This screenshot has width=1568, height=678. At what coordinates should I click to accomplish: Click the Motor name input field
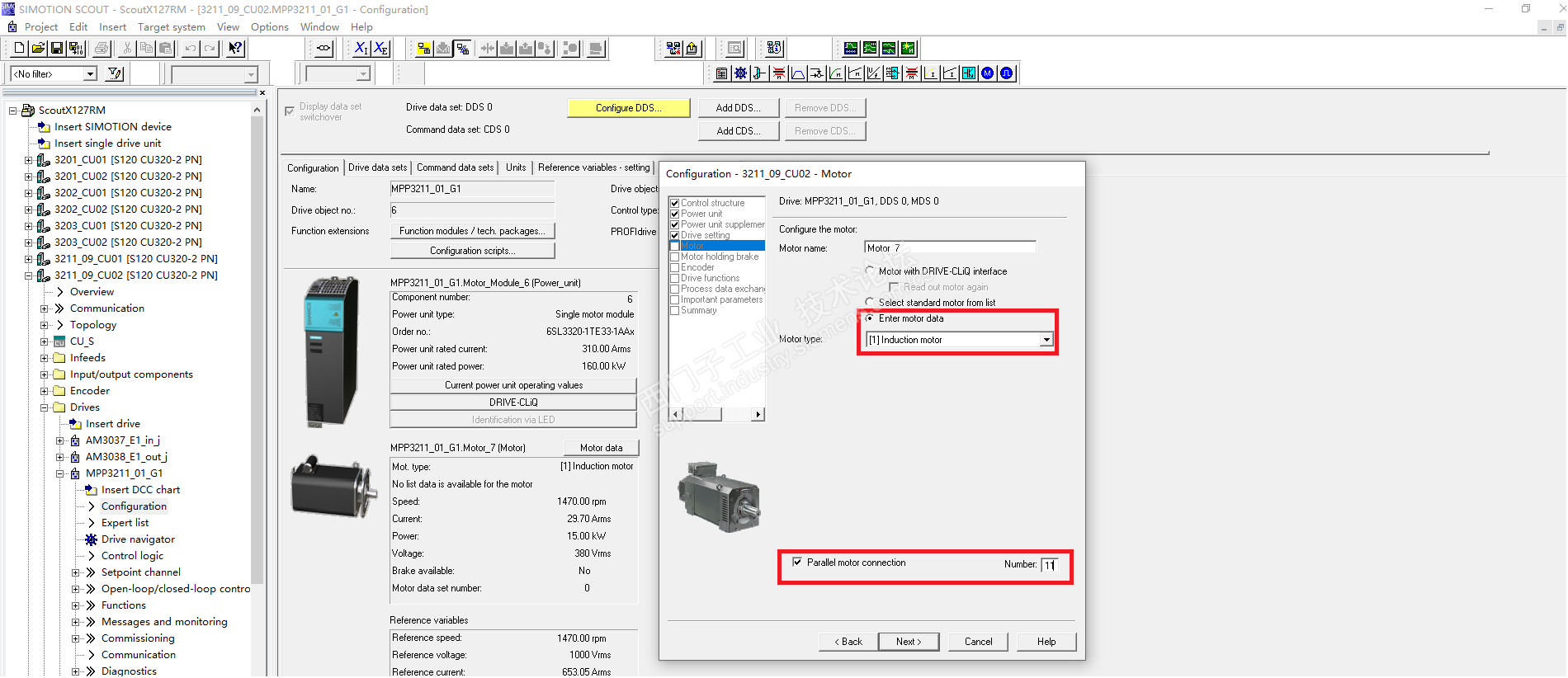(950, 248)
